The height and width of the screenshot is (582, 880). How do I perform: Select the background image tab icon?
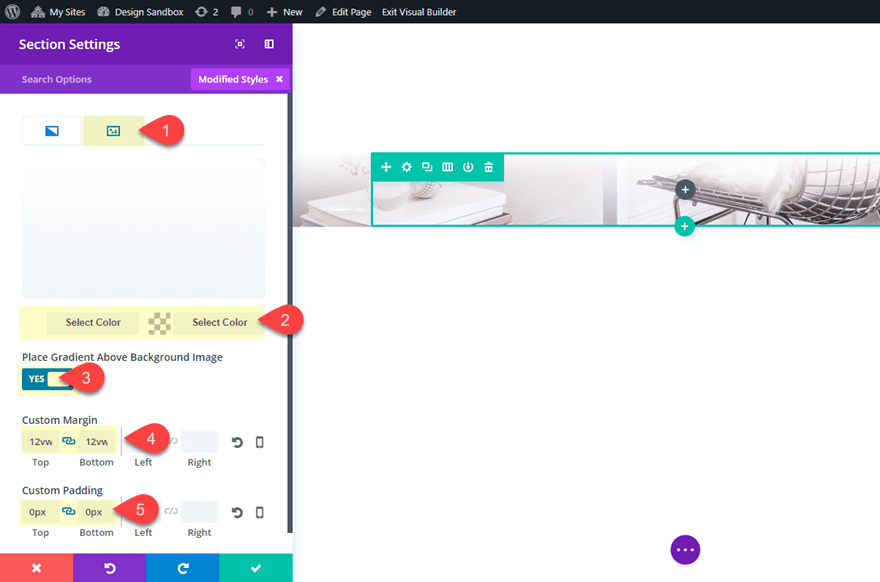[x=112, y=130]
